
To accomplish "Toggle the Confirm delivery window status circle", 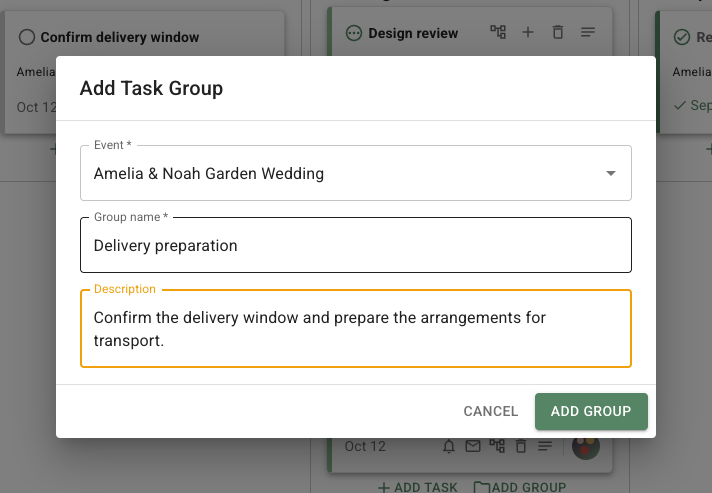I will click(x=27, y=37).
